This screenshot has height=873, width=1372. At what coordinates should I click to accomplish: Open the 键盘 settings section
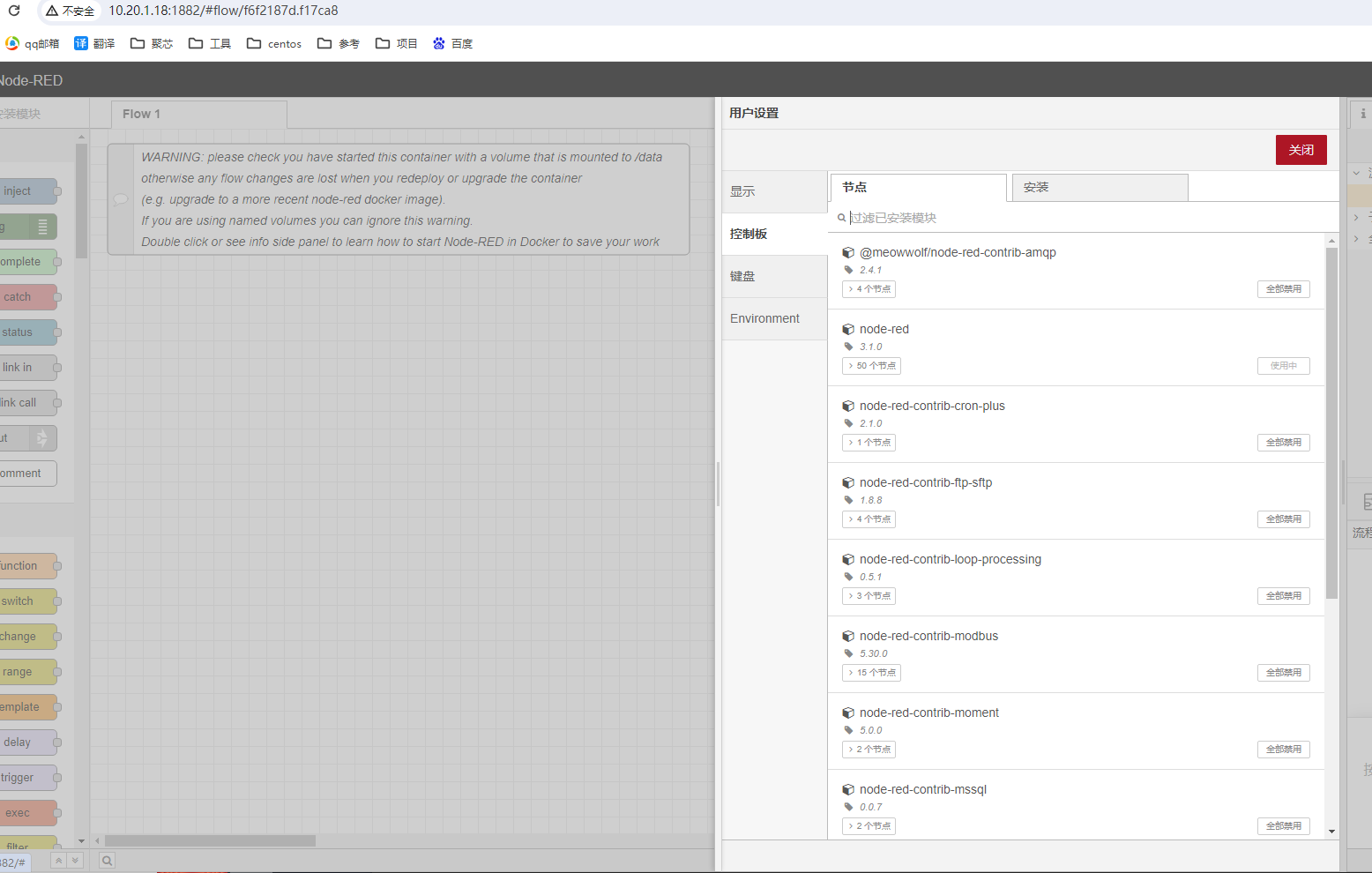point(774,276)
